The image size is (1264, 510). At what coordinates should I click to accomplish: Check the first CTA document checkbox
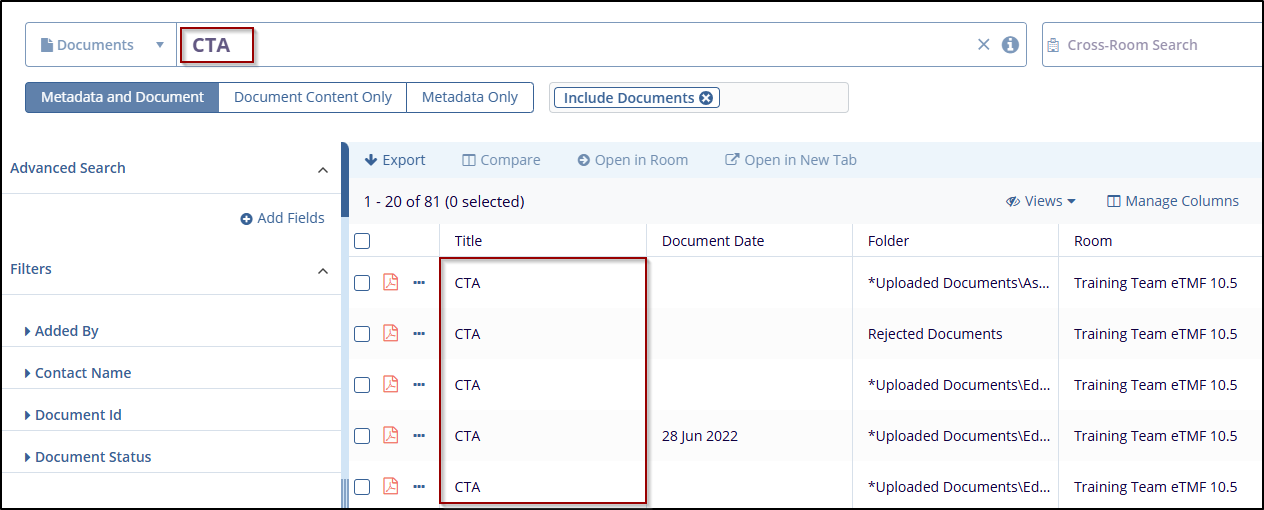[362, 283]
